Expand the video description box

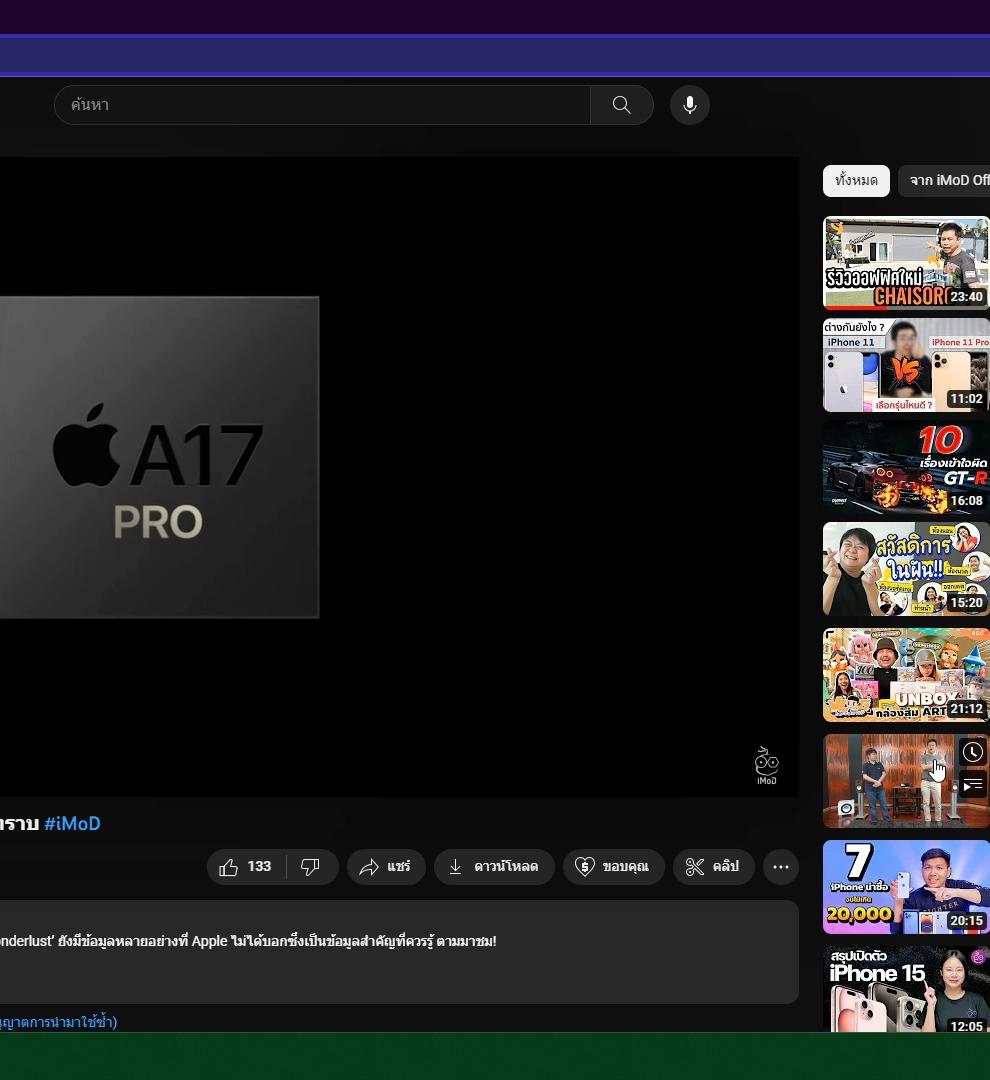point(400,952)
